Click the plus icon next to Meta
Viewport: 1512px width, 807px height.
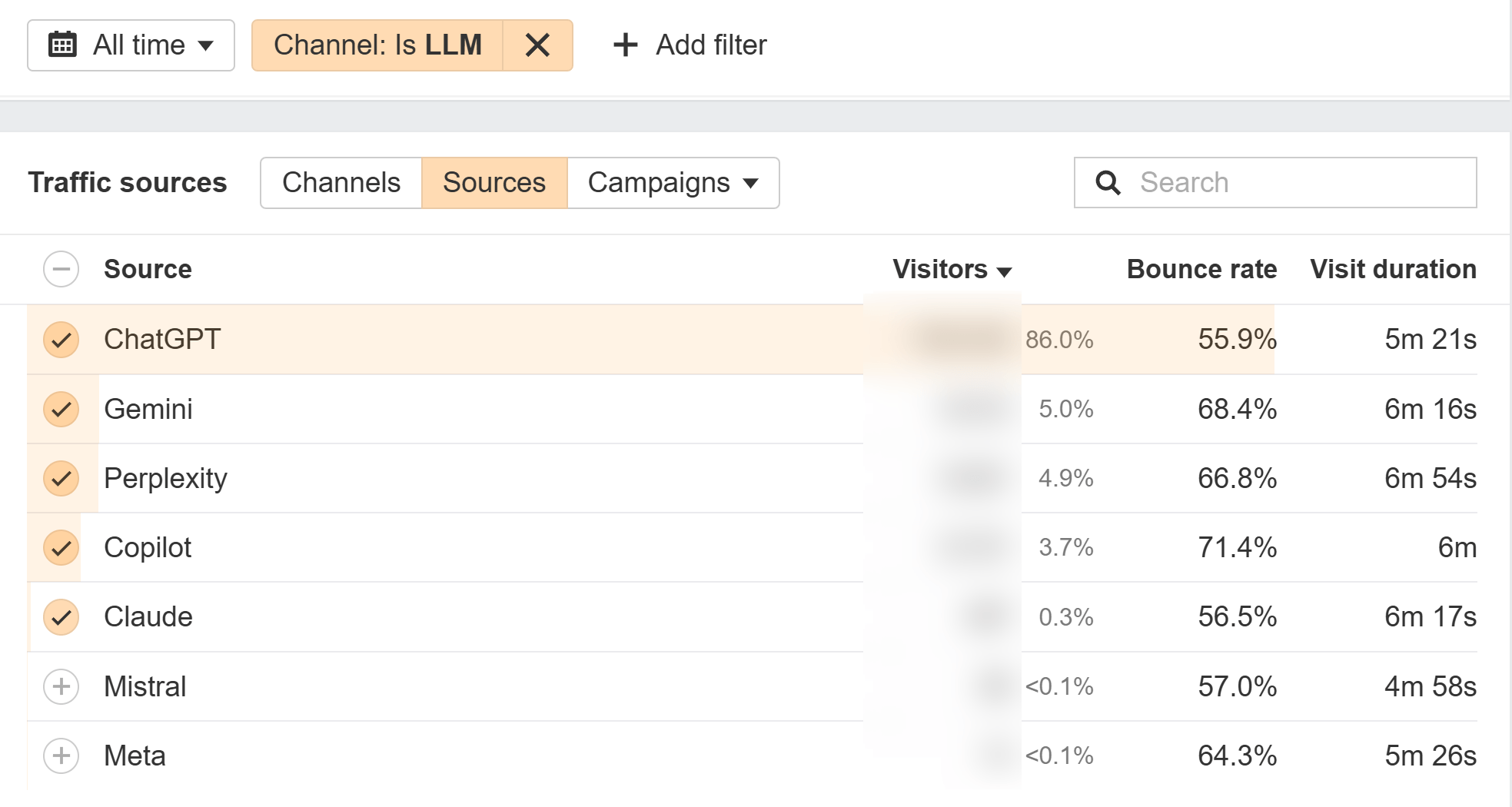pos(61,756)
